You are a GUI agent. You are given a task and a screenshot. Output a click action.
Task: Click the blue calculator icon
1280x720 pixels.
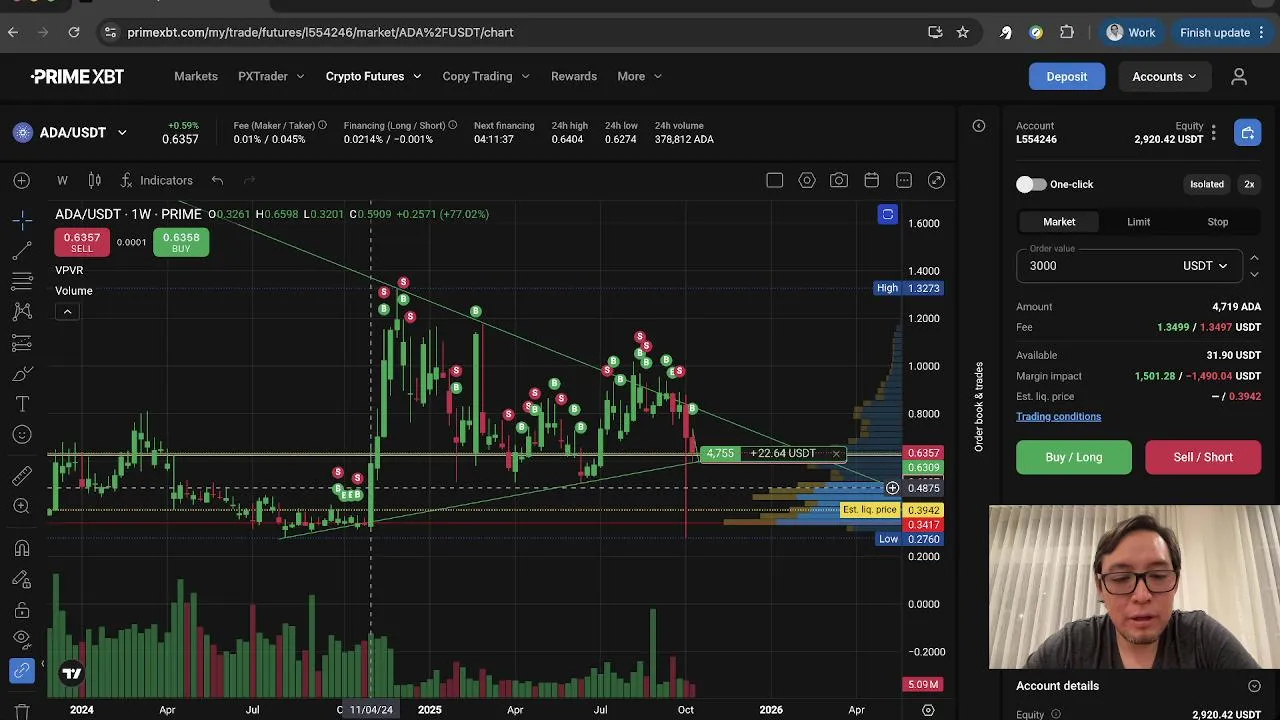[x=1247, y=132]
